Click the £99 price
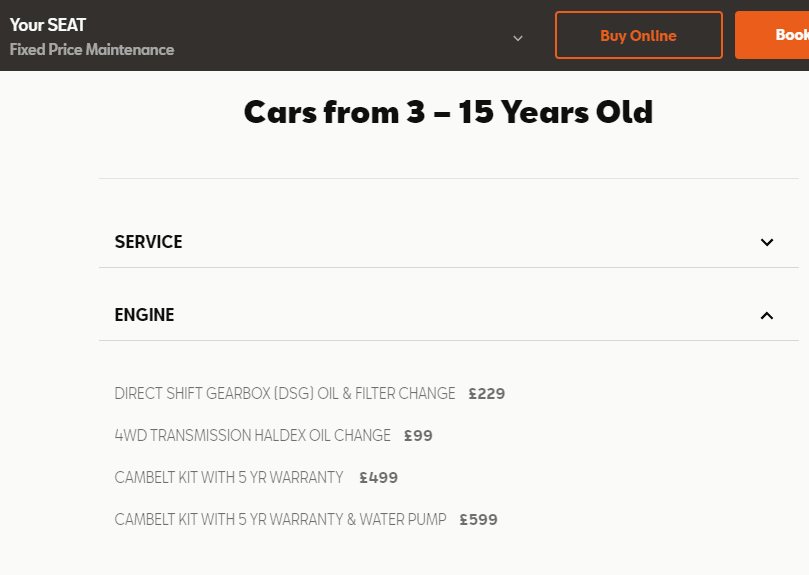 [x=418, y=436]
